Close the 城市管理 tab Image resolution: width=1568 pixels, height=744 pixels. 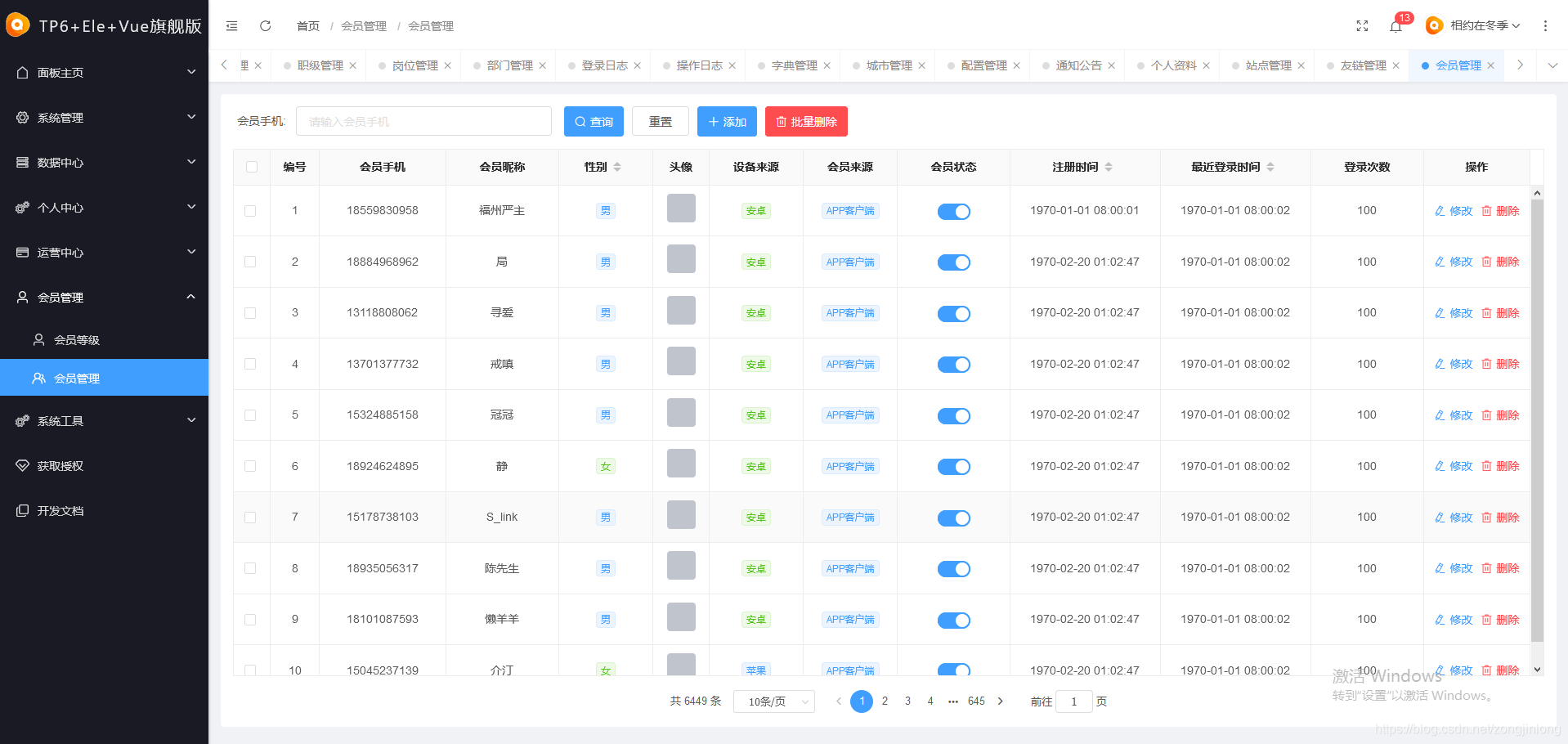(922, 65)
